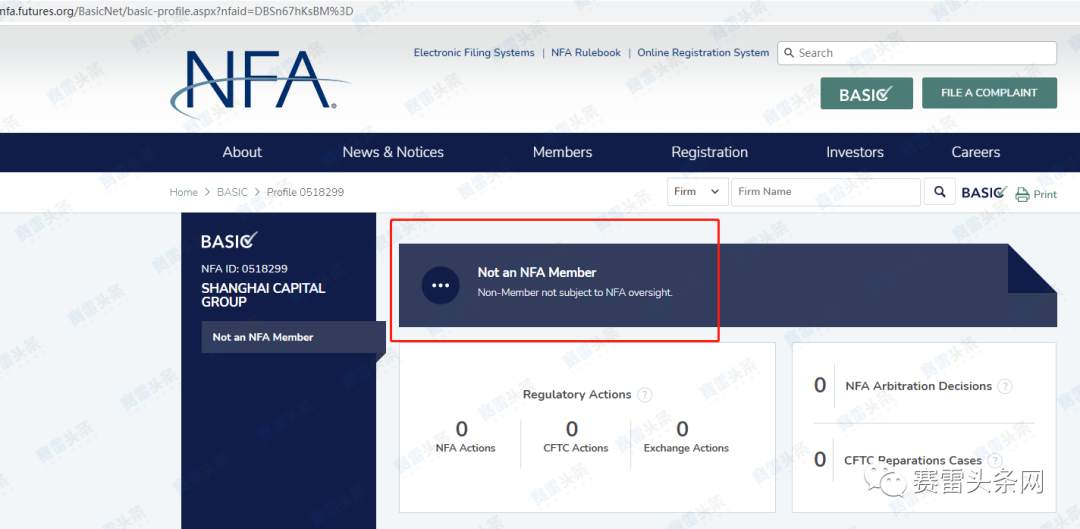
Task: Click the CFTC Actions count
Action: (572, 429)
